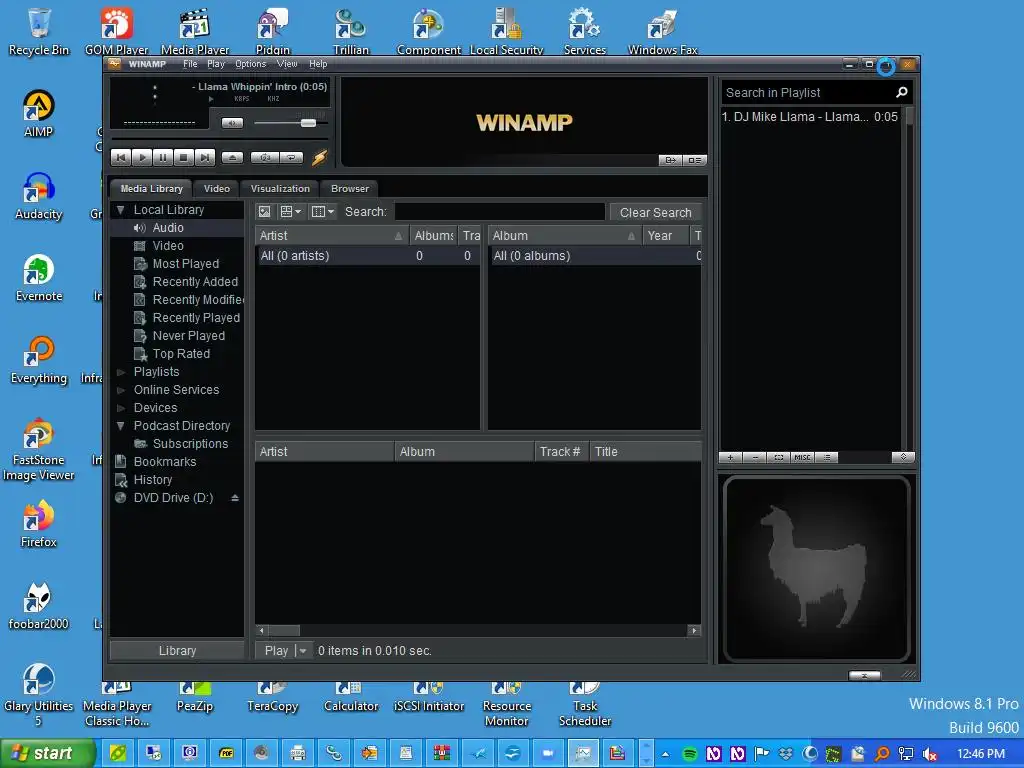The image size is (1024, 768).
Task: Toggle the album art view button
Action: 264,212
